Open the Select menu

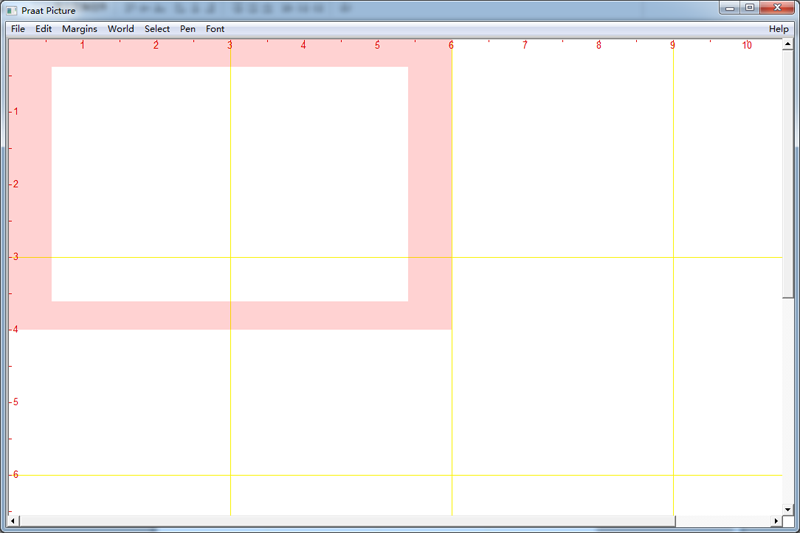pos(157,29)
